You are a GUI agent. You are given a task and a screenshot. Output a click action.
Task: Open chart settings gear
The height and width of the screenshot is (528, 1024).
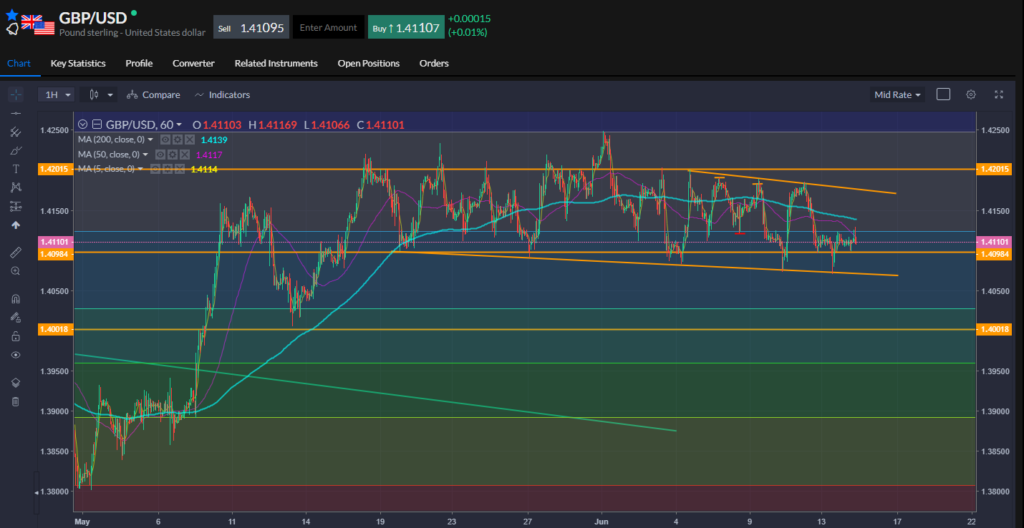click(970, 94)
